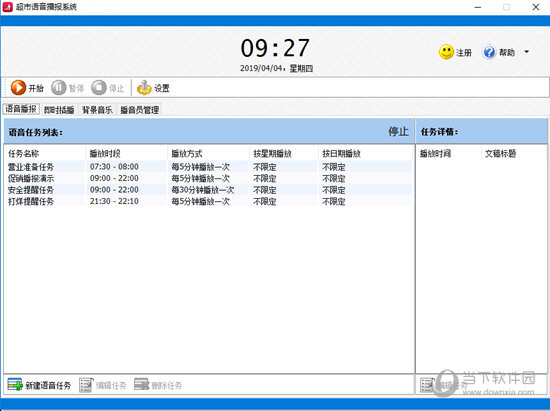The height and width of the screenshot is (411, 550).
Task: Click the edit icon under 任务详情 panel
Action: tap(427, 385)
